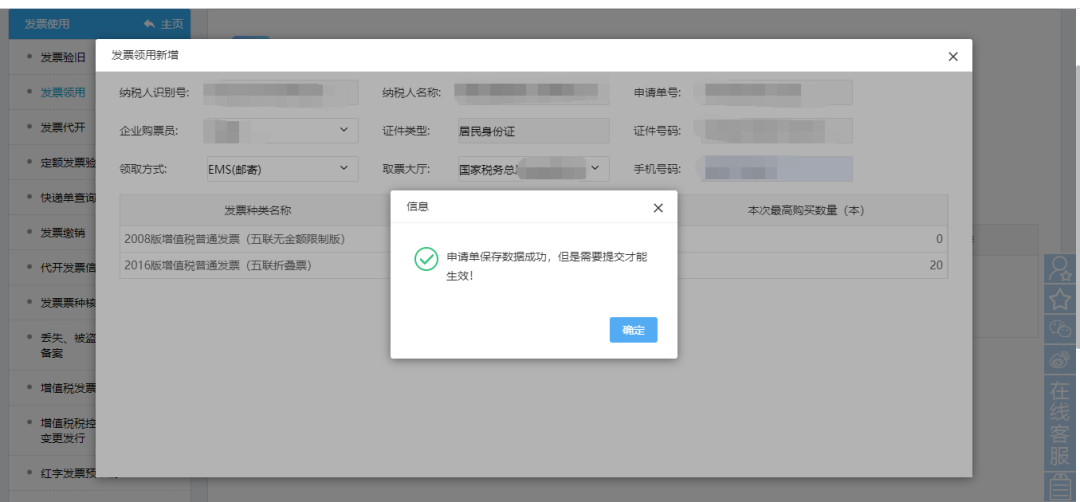Open 快递单查询 in sidebar menu
This screenshot has height=502, width=1080.
tap(68, 198)
